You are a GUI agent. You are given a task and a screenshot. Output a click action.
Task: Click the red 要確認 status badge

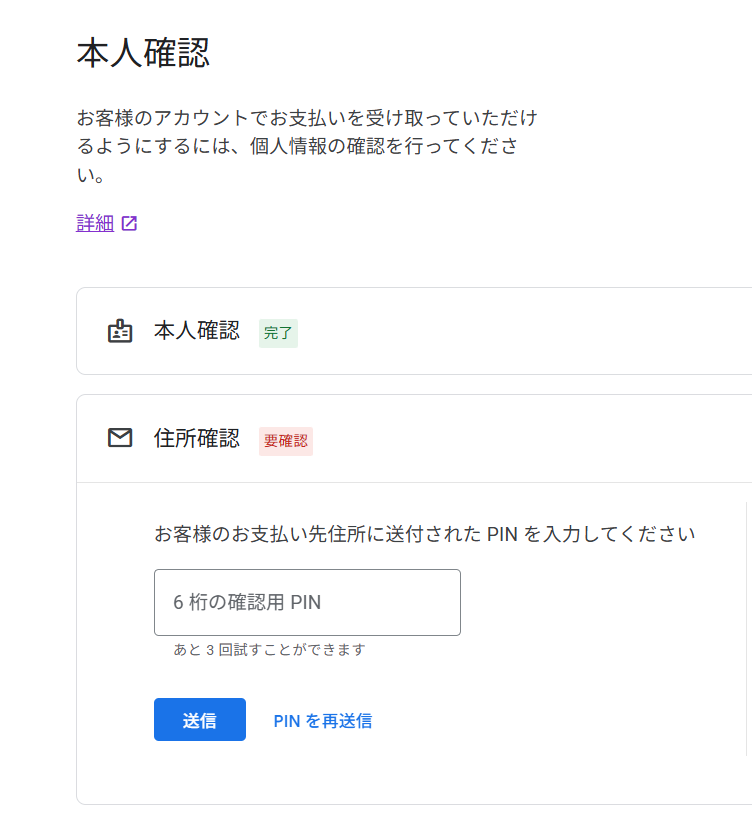[x=286, y=440]
